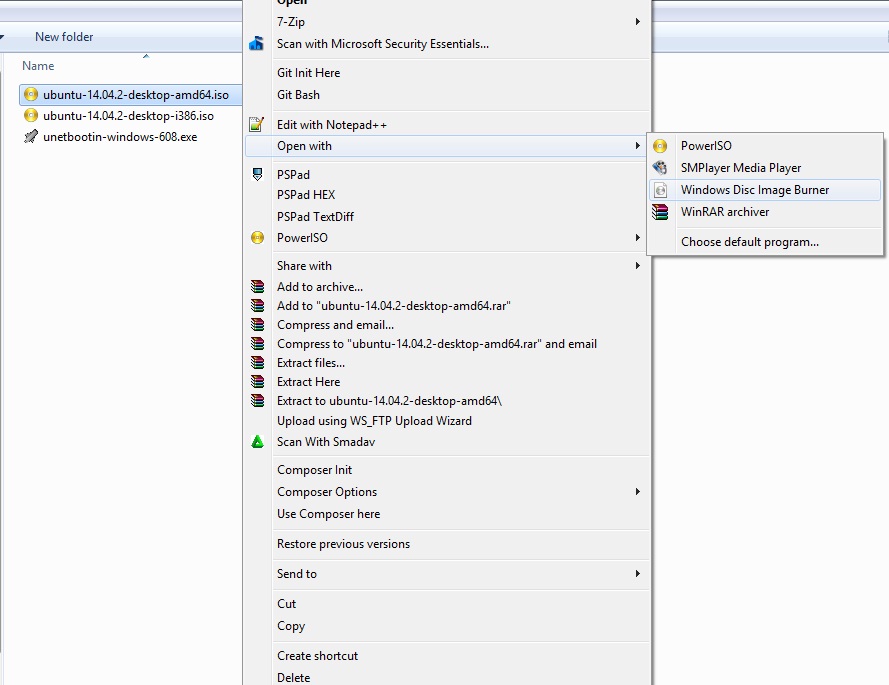This screenshot has width=889, height=685.
Task: Click the Notepad++ icon in context menu
Action: tap(256, 124)
